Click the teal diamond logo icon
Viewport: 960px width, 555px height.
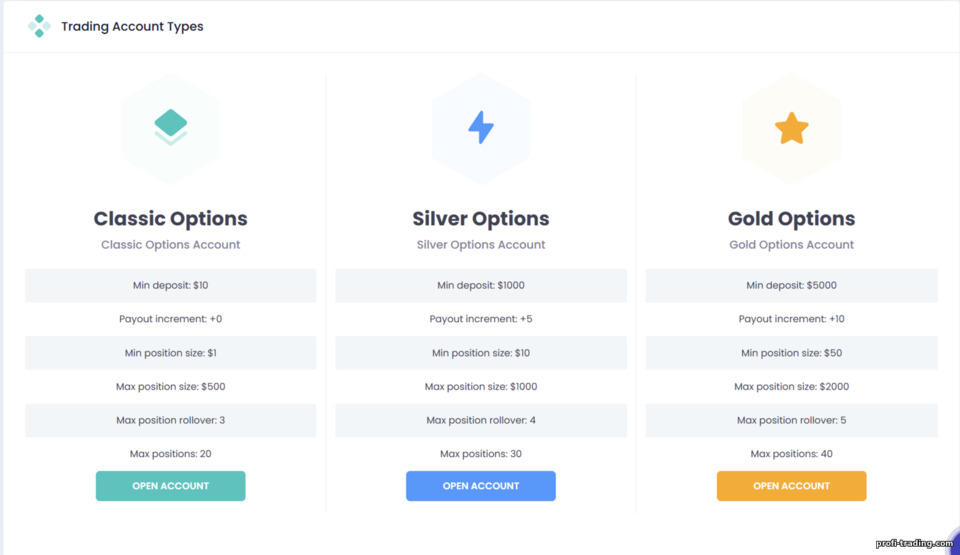39,26
